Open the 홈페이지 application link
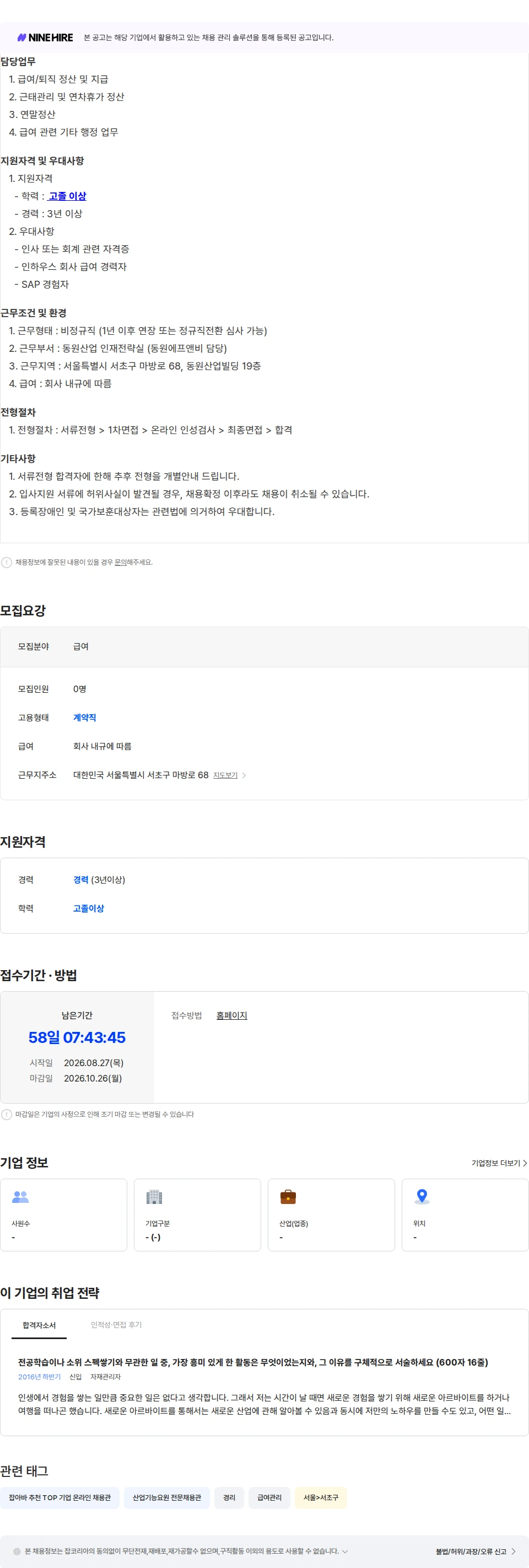The image size is (529, 1568). (x=231, y=1015)
